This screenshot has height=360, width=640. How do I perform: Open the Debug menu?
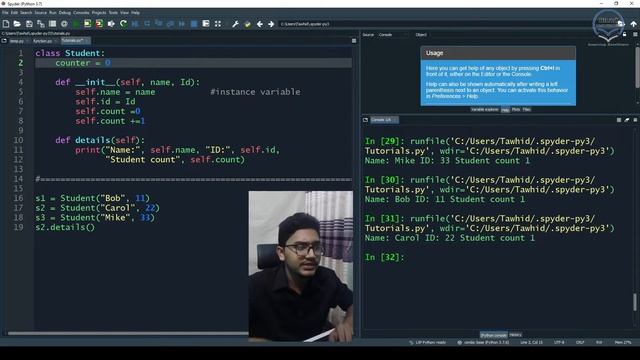64,13
